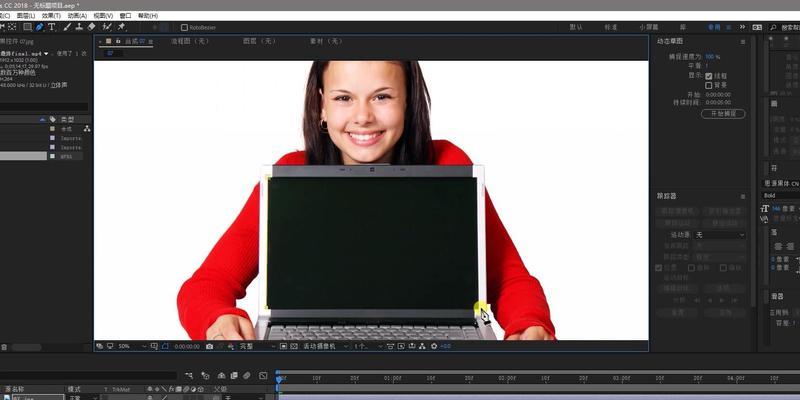The height and width of the screenshot is (400, 800).
Task: Open the 50% magnification dropdown
Action: click(132, 346)
